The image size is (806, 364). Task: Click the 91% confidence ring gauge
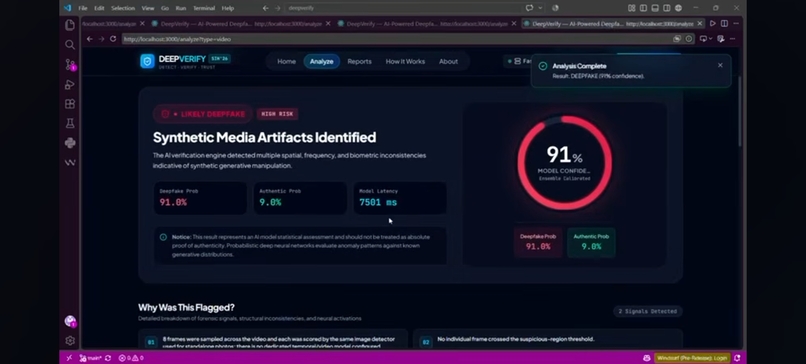pos(564,162)
